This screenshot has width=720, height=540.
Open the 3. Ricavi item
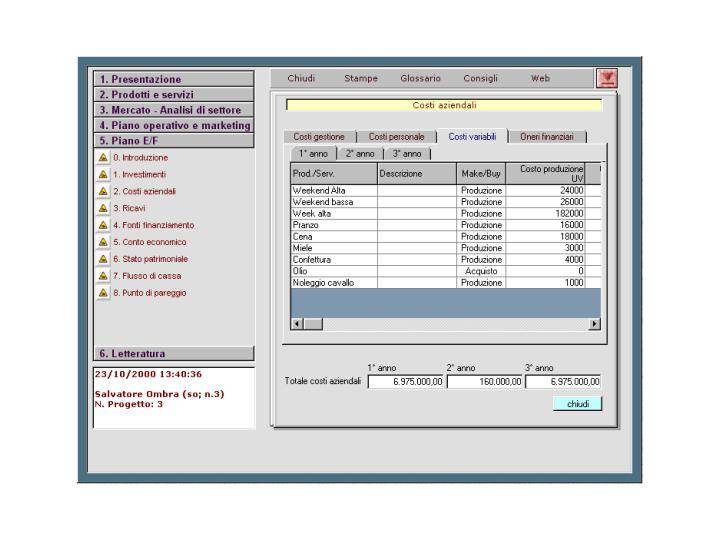(x=129, y=208)
